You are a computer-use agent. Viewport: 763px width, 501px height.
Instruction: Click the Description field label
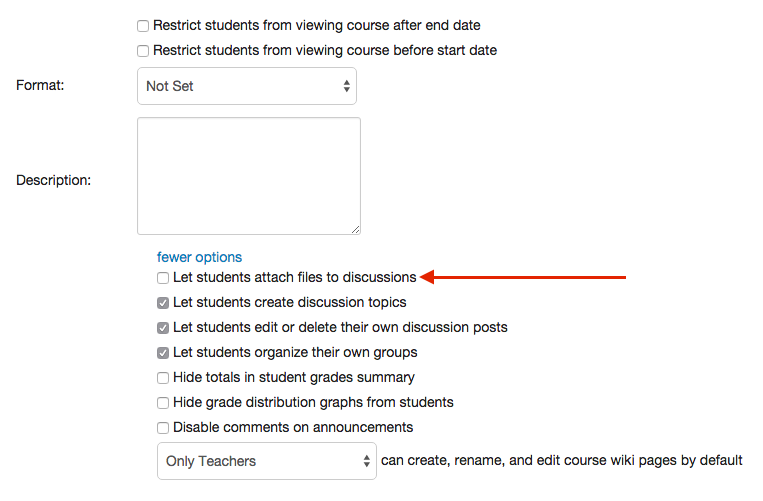pyautogui.click(x=53, y=181)
